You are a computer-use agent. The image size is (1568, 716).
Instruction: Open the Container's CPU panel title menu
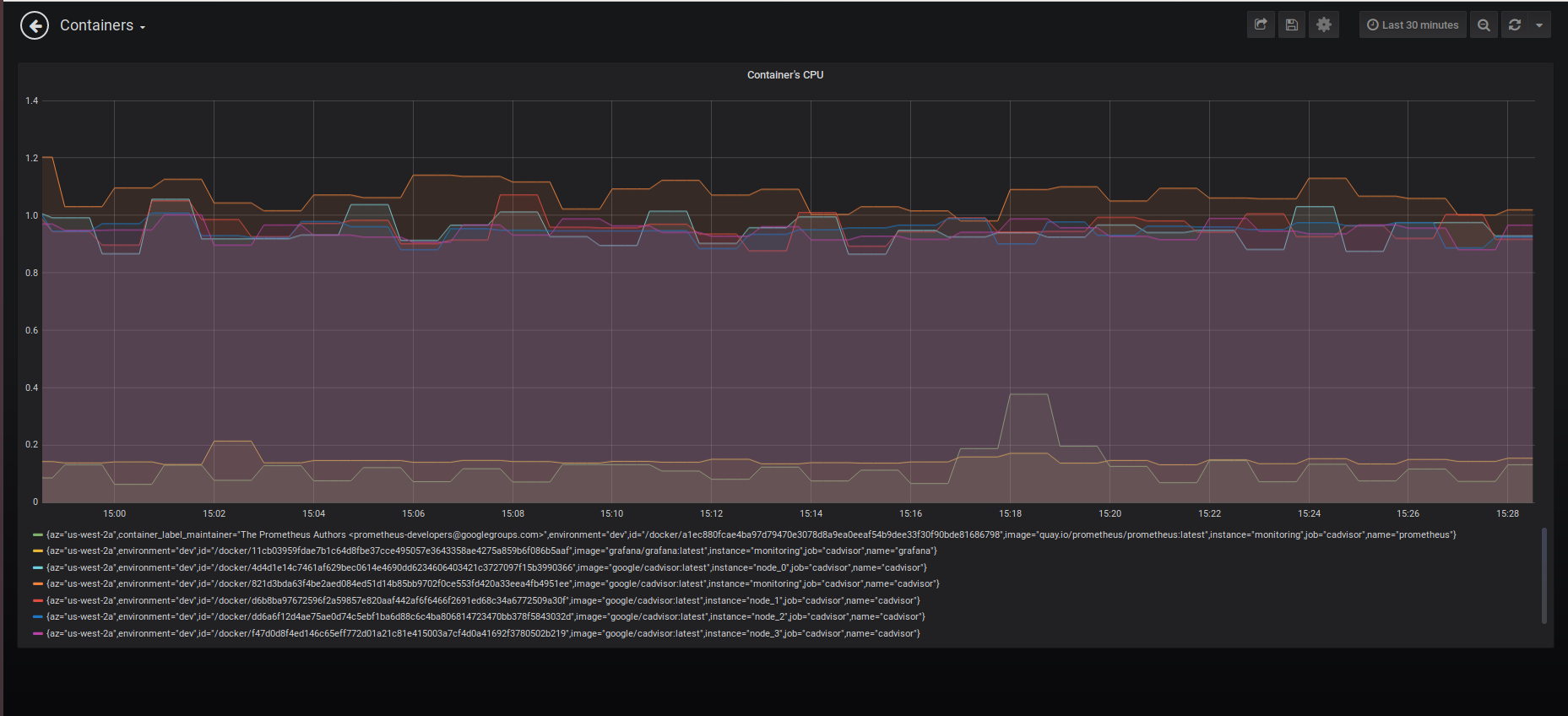[x=785, y=75]
